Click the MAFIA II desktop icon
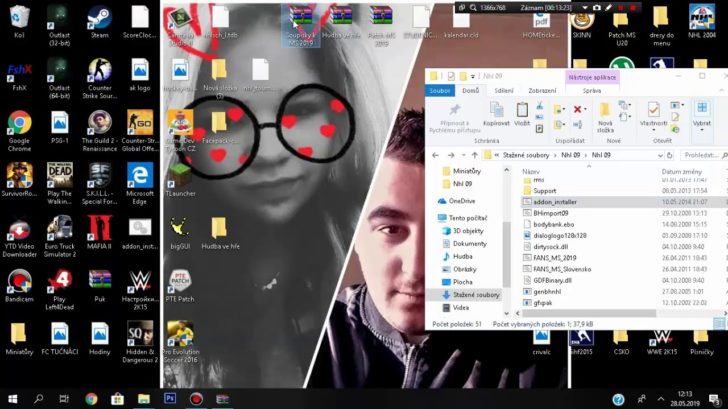The width and height of the screenshot is (728, 409). [x=99, y=229]
